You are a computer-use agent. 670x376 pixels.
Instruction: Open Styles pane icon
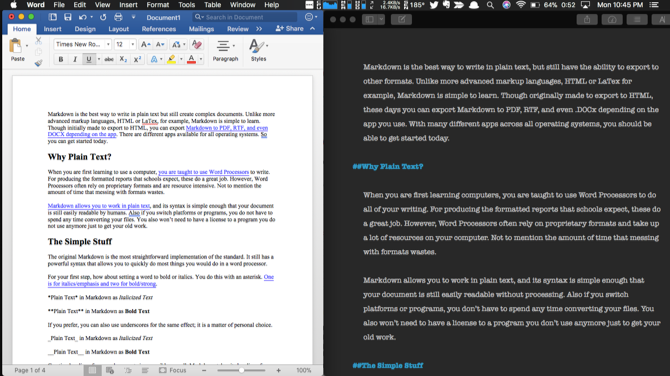pyautogui.click(x=256, y=45)
